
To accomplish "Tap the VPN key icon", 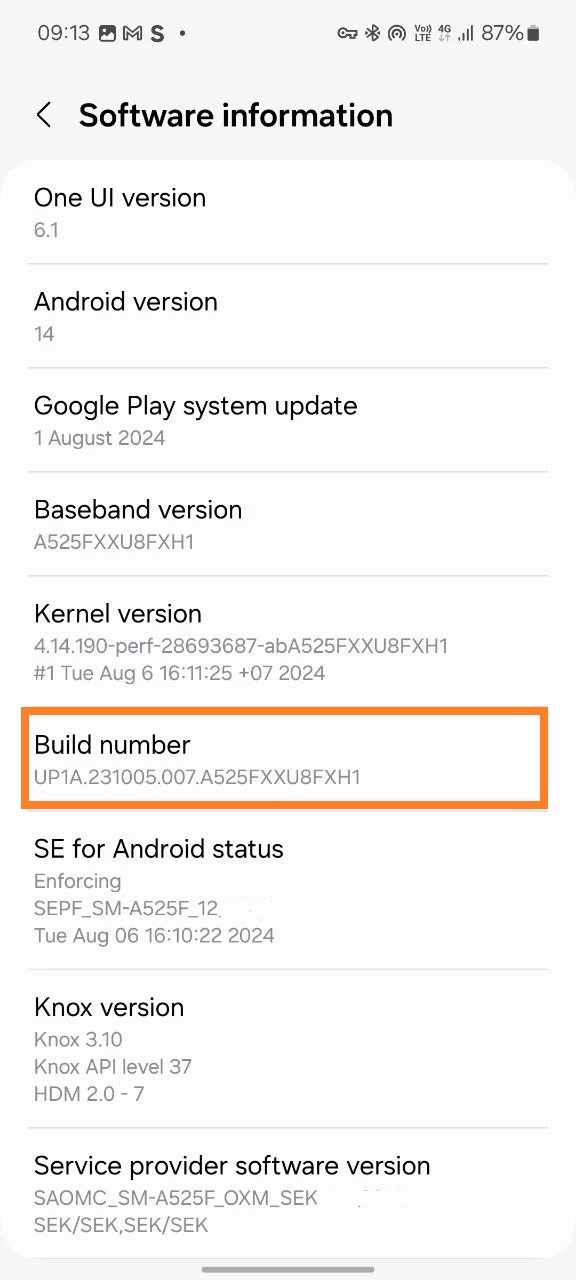I will pyautogui.click(x=347, y=33).
